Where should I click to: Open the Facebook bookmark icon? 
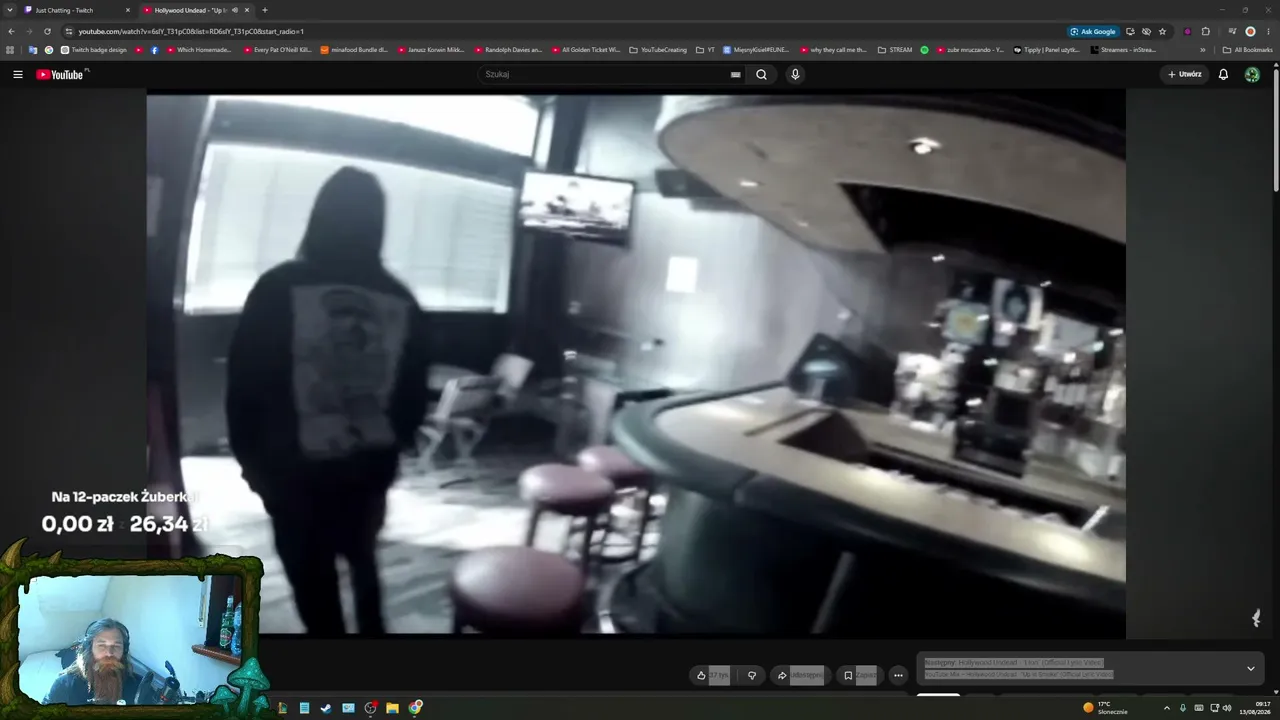tap(154, 50)
